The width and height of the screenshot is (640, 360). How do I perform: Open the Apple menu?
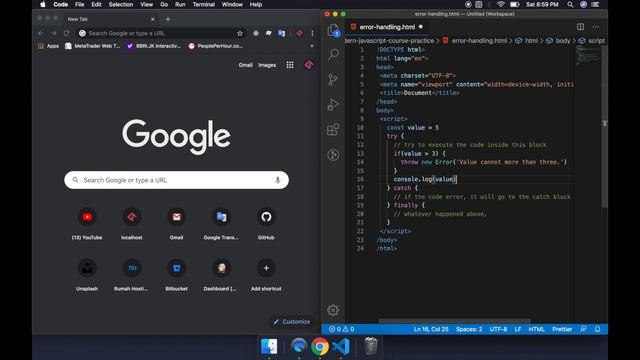tap(43, 4)
